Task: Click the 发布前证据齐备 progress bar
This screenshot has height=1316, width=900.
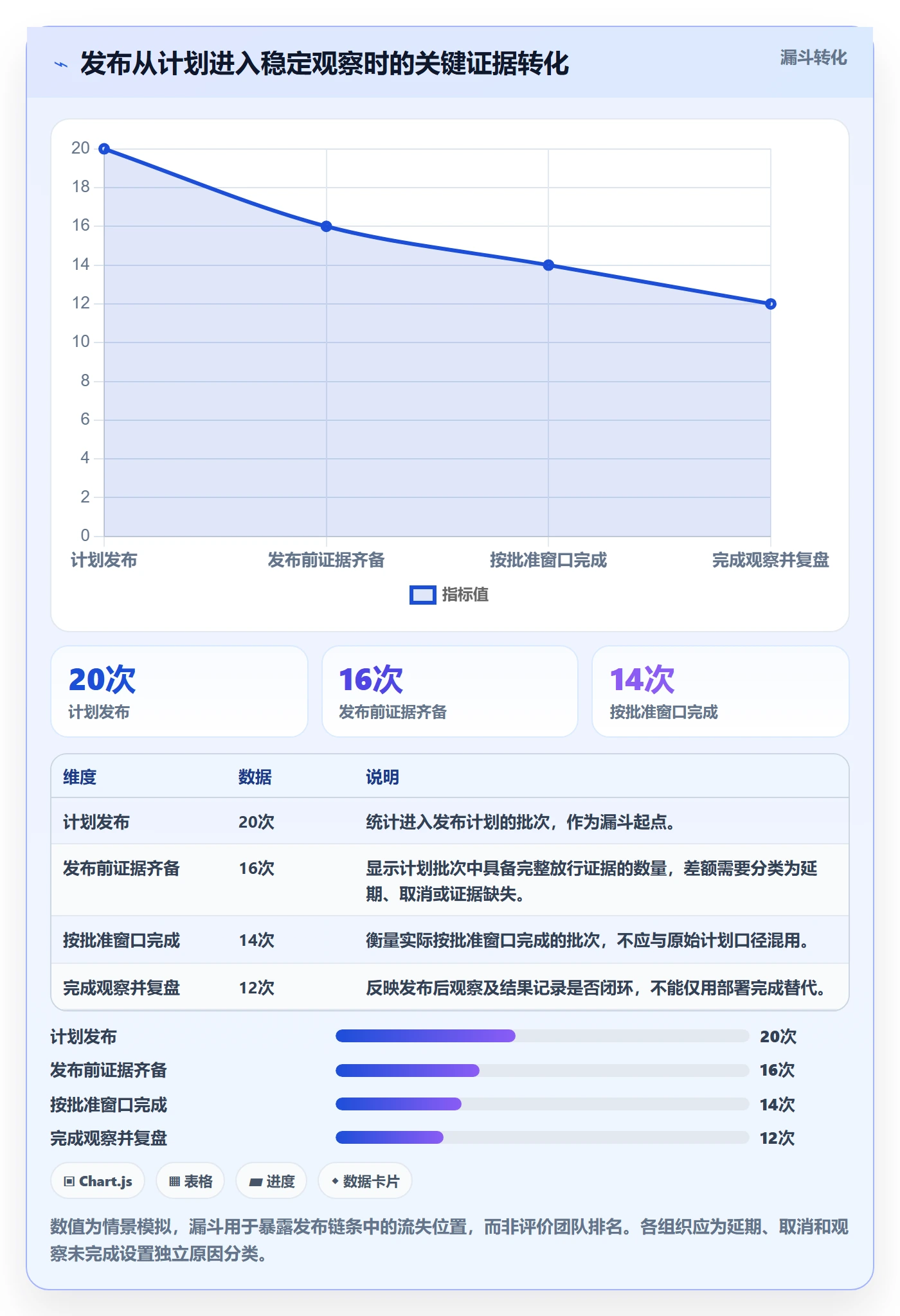Action: (x=543, y=1070)
